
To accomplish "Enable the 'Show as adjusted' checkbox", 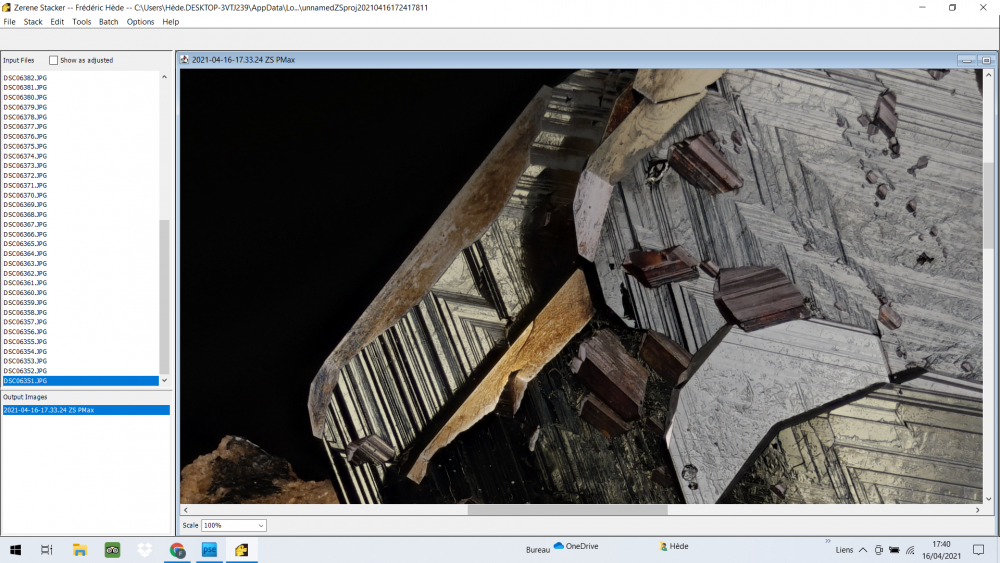I will click(54, 60).
